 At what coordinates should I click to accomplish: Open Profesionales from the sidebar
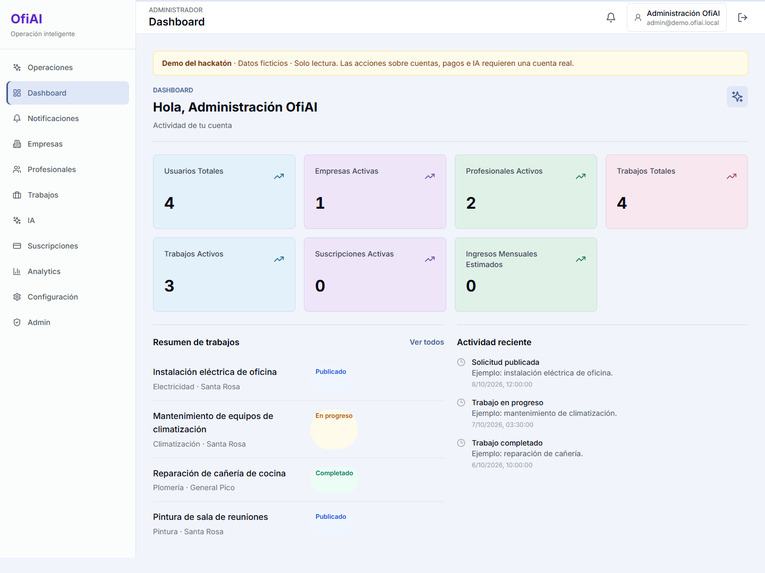[67, 169]
